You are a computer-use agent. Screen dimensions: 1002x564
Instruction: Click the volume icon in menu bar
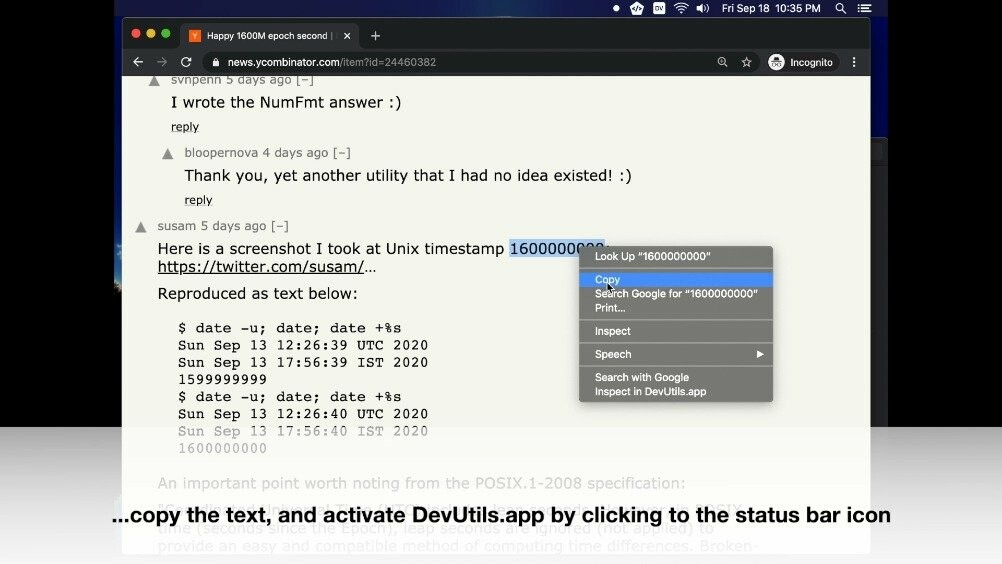point(703,8)
